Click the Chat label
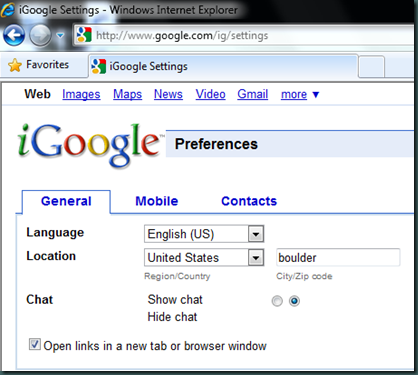 pos(39,299)
